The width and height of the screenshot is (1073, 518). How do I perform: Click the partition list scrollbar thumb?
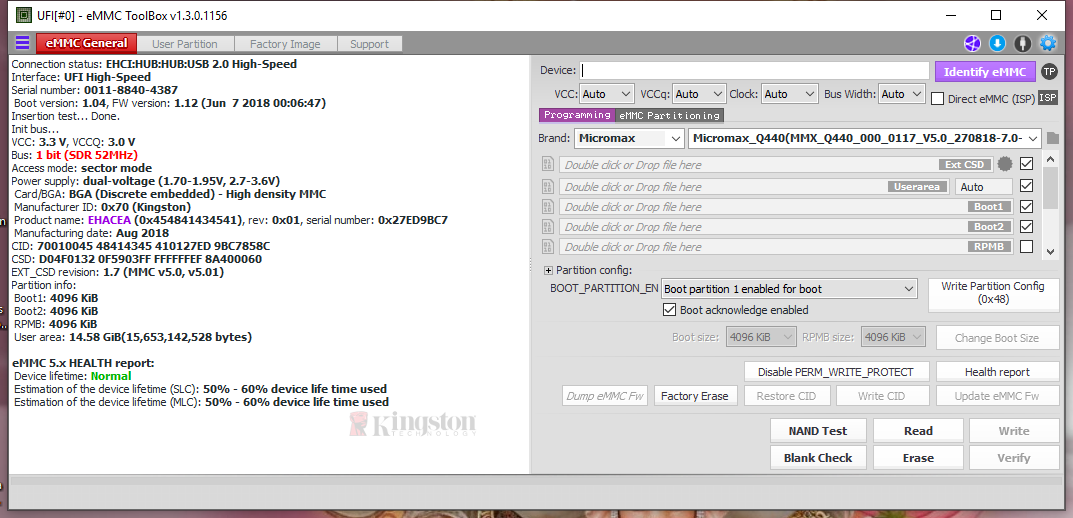tap(1050, 187)
